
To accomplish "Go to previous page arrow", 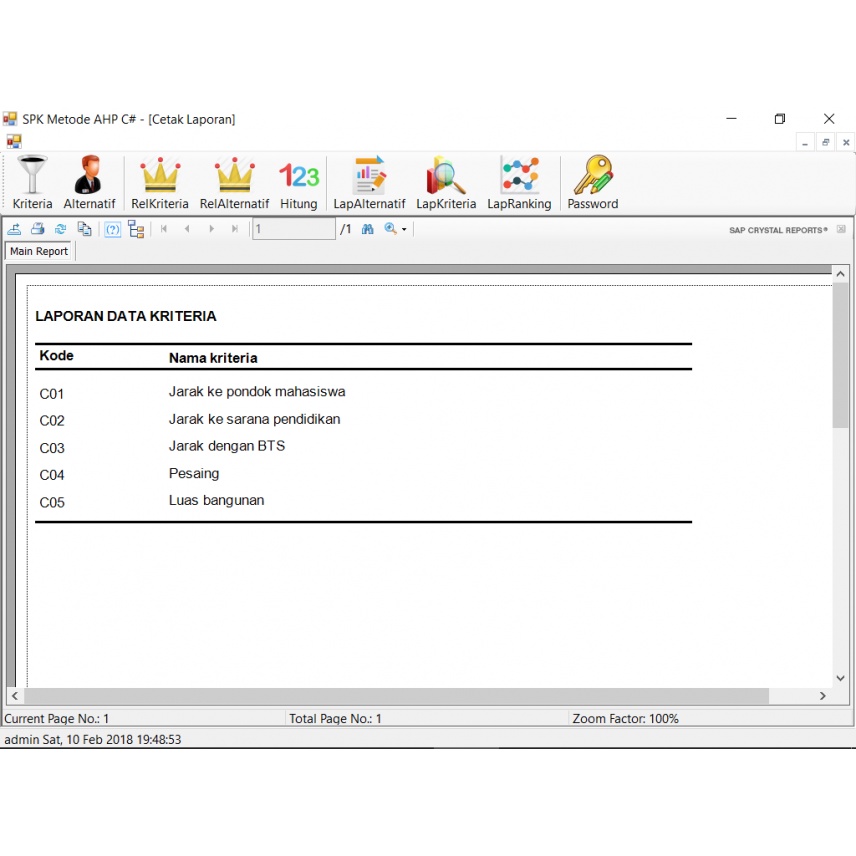I will point(187,229).
